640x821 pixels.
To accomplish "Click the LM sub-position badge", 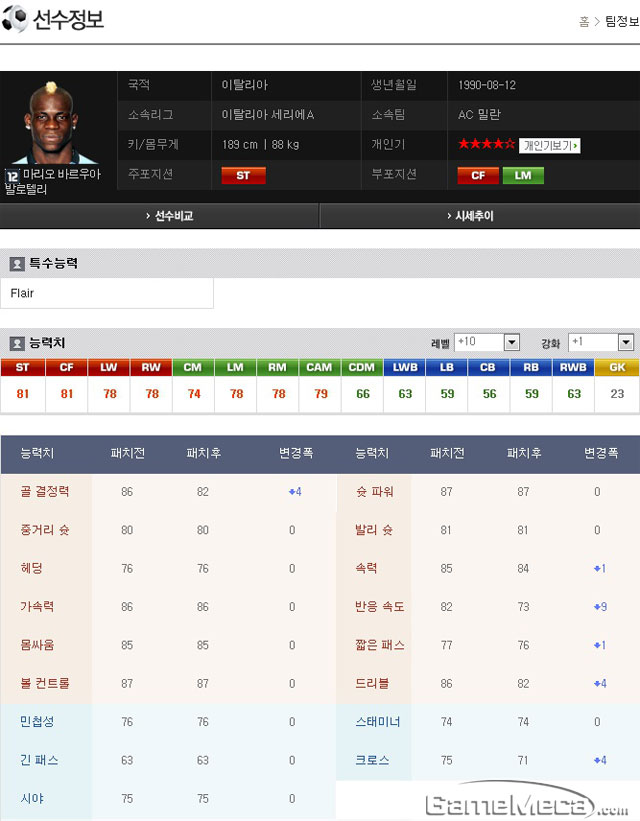I will pyautogui.click(x=523, y=175).
